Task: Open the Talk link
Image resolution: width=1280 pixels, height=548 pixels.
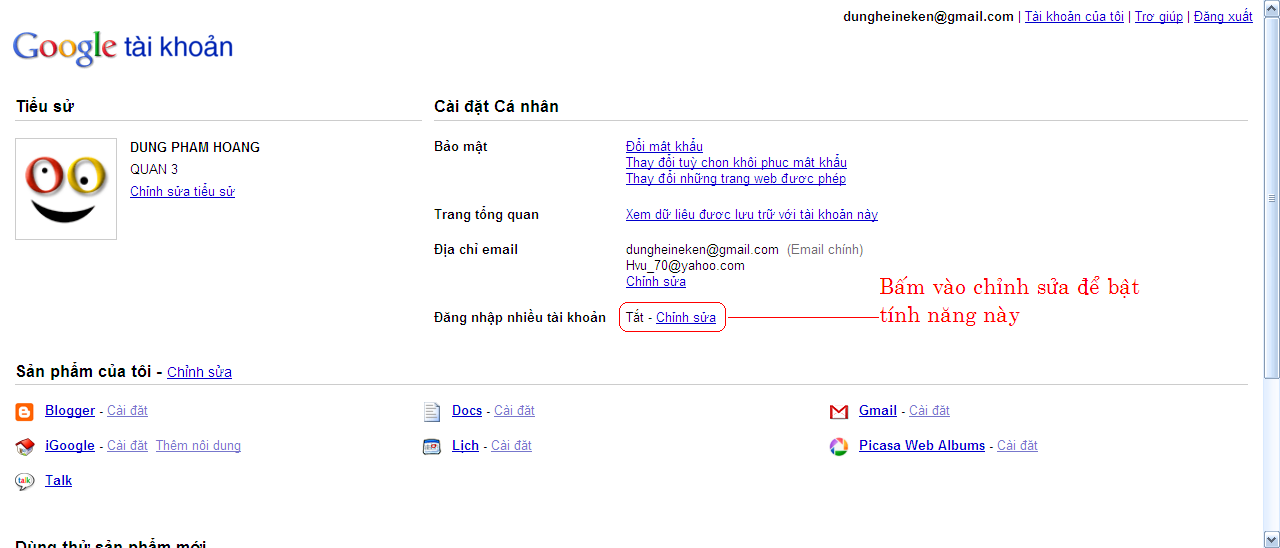Action: pyautogui.click(x=58, y=481)
